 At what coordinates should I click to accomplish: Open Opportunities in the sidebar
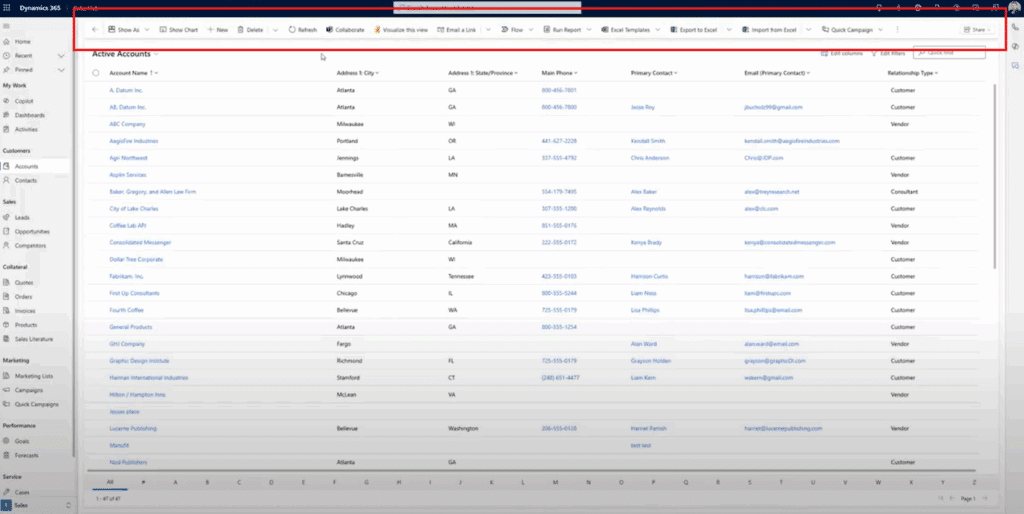pyautogui.click(x=34, y=232)
